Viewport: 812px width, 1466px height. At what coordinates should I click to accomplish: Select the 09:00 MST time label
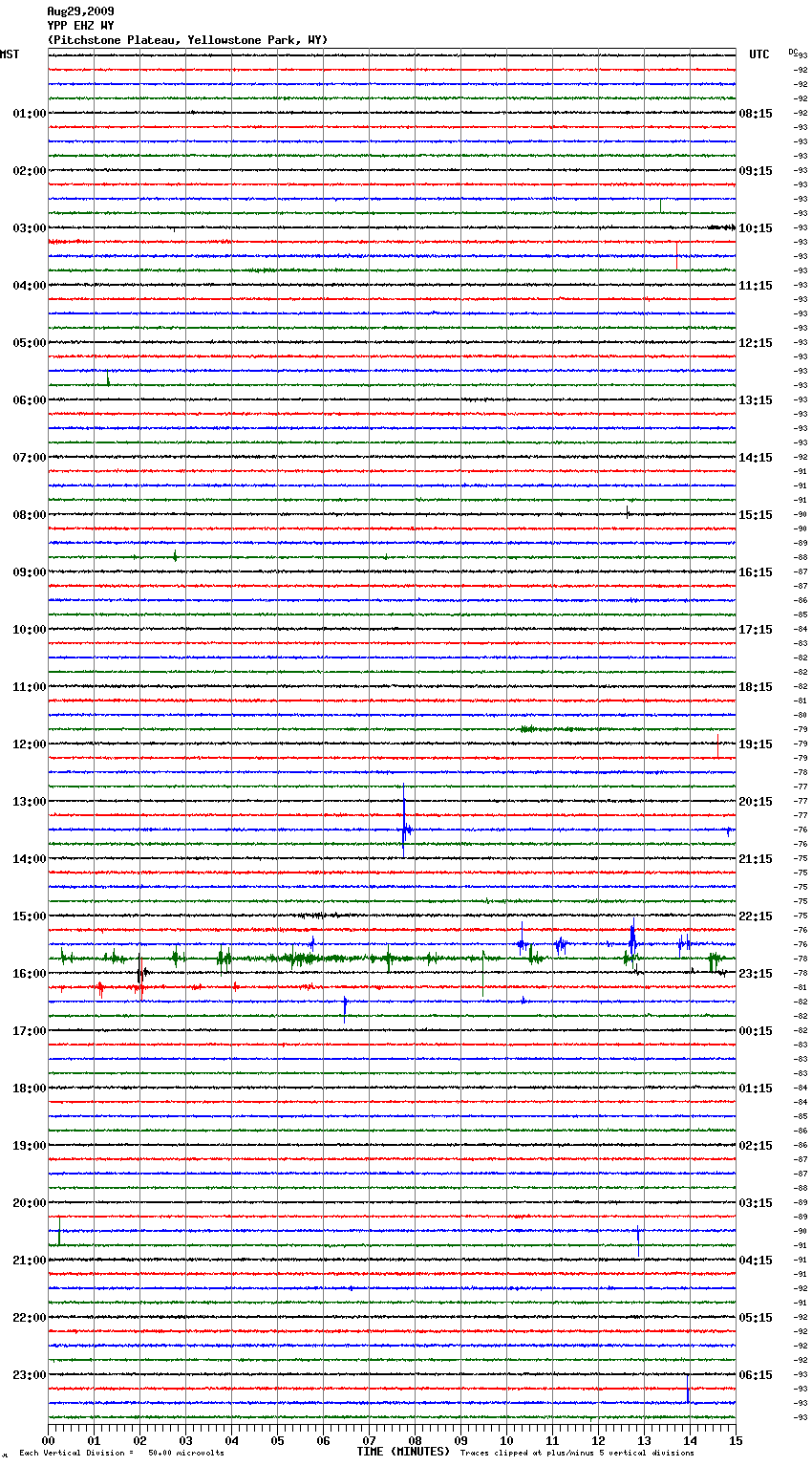tap(30, 572)
